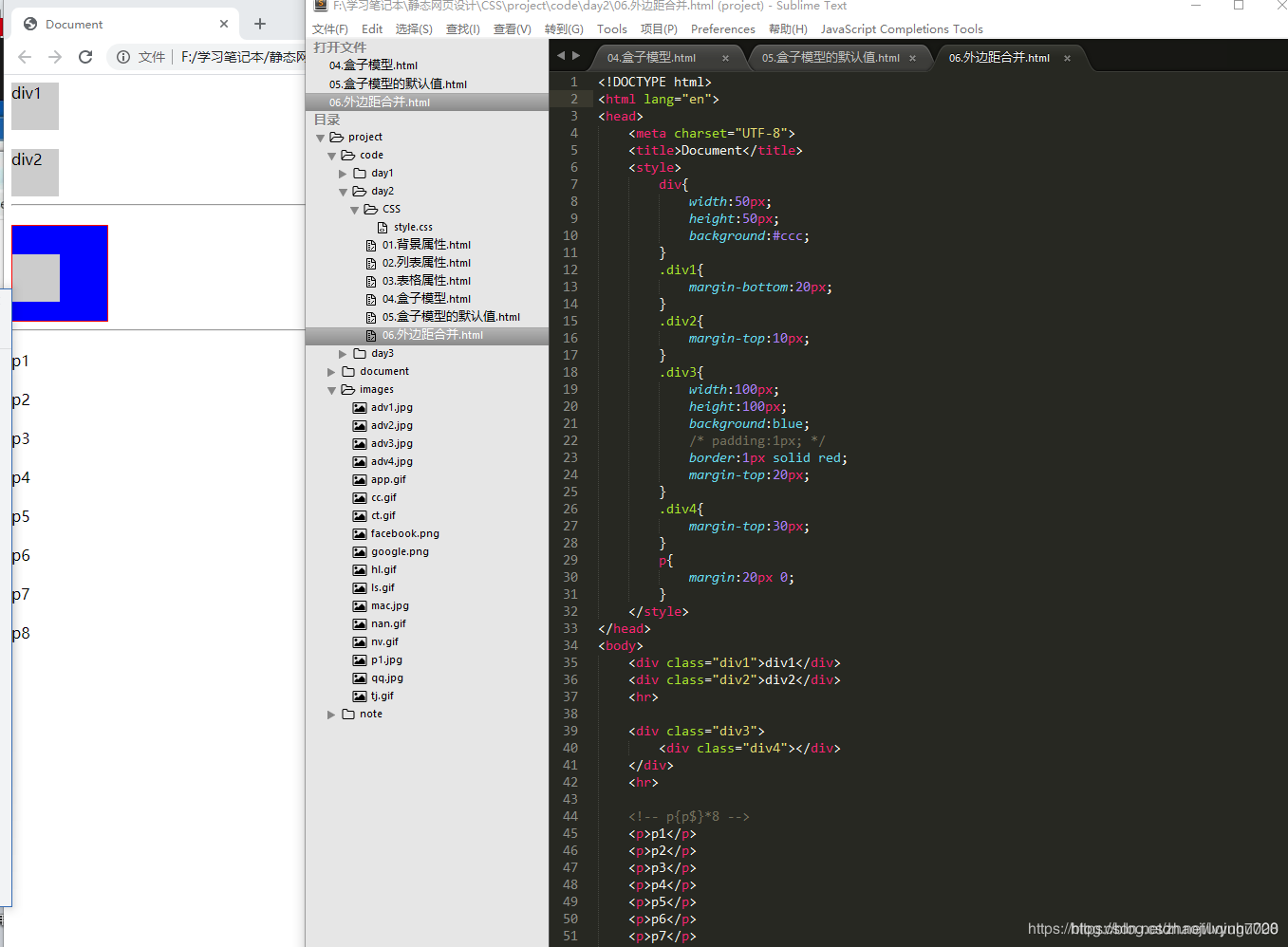Reload the browser page
Image resolution: width=1288 pixels, height=947 pixels.
[x=85, y=57]
